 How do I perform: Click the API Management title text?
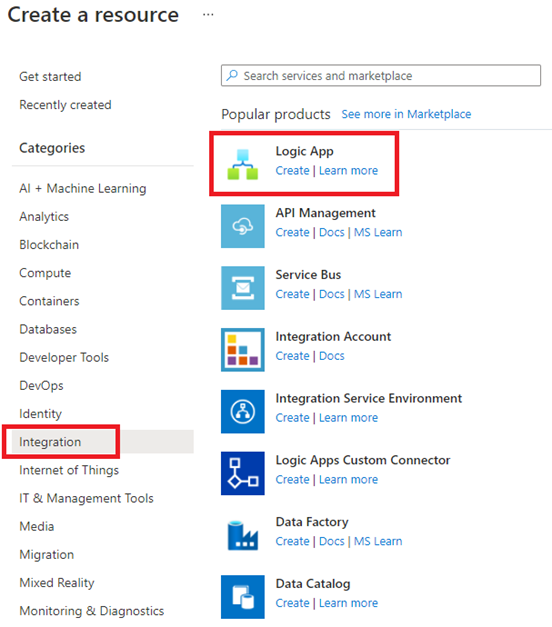[326, 213]
